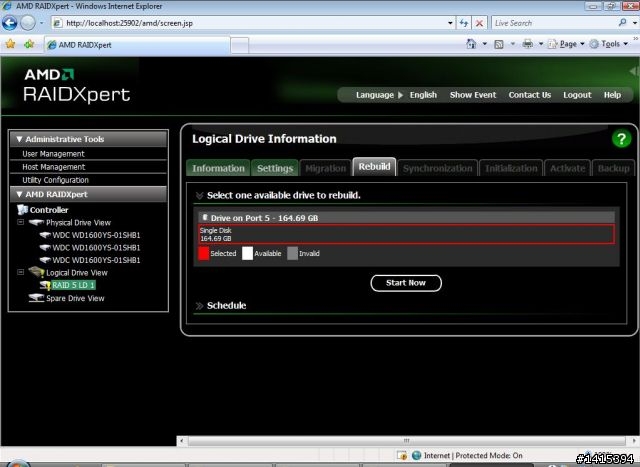The width and height of the screenshot is (640, 467).
Task: Select first WDC WD1600YS-01SHB1 drive
Action: [x=96, y=235]
